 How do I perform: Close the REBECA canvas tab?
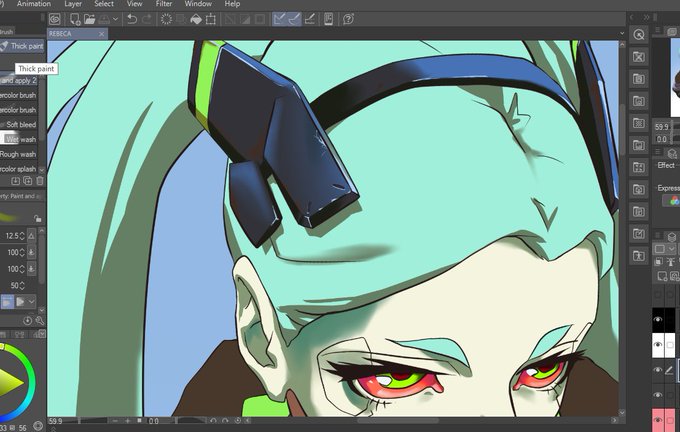click(101, 34)
